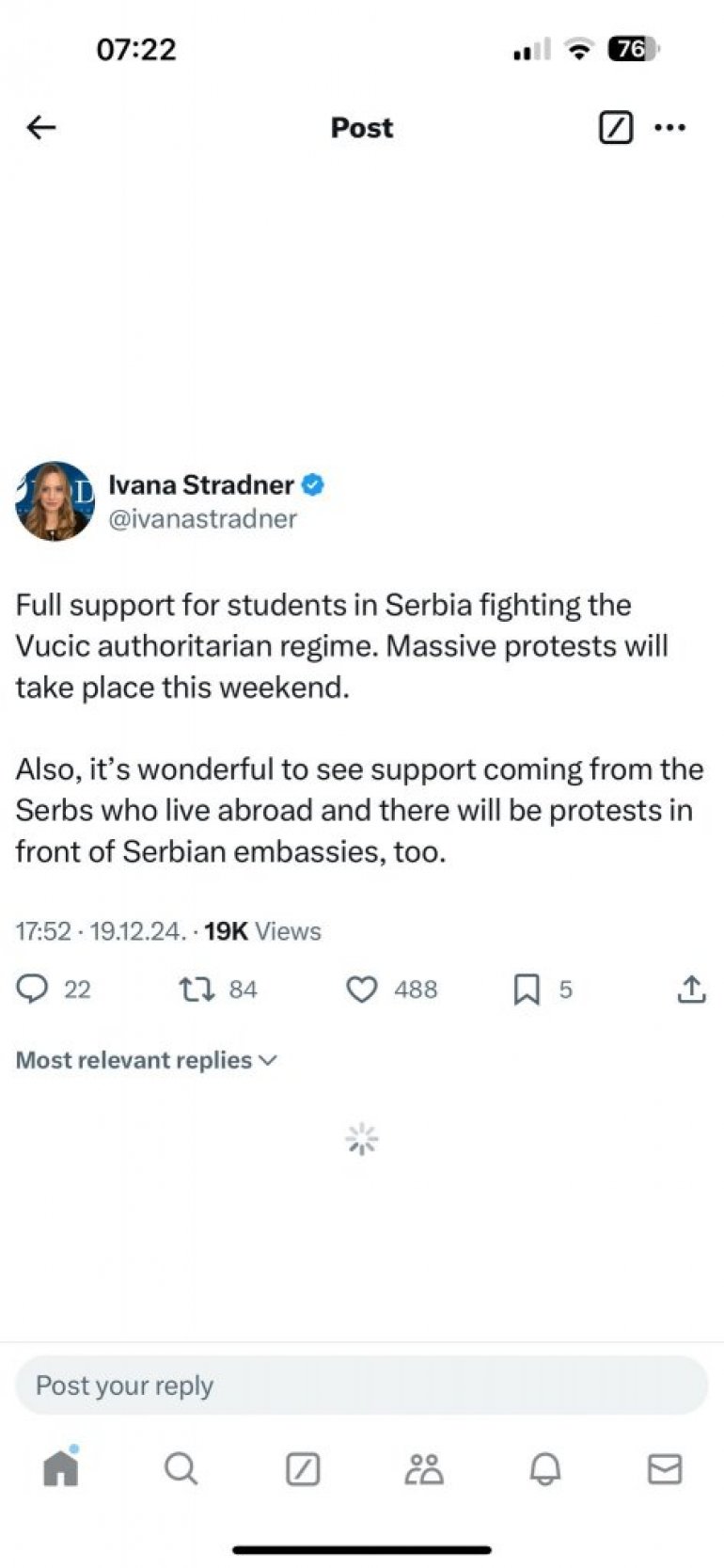
Task: Open Grok tab in bottom navigation
Action: pos(303,1468)
